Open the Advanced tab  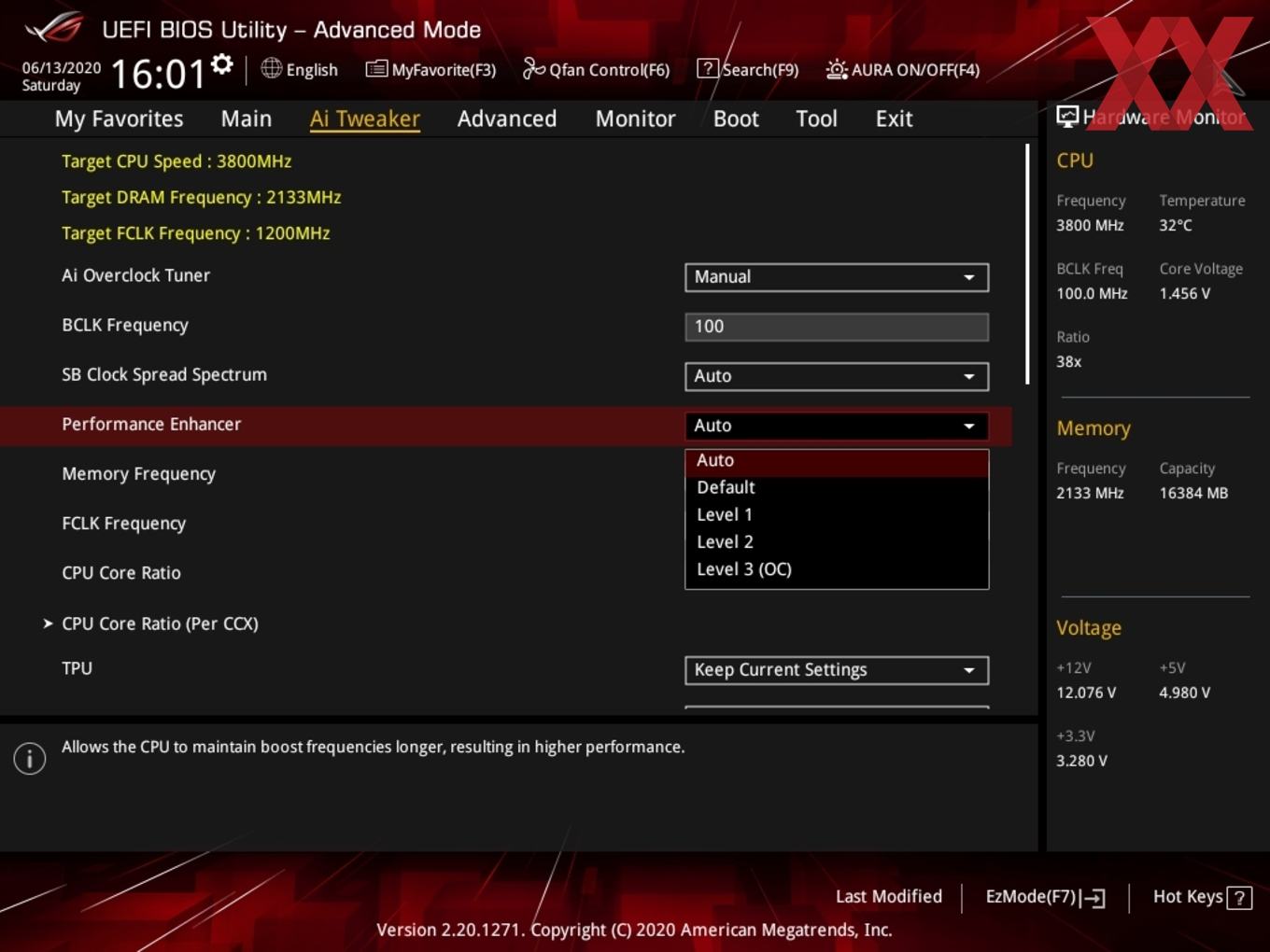pyautogui.click(x=507, y=119)
